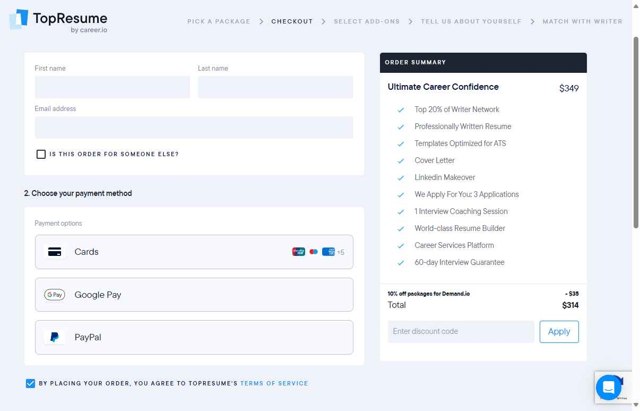Viewport: 640px width, 411px height.
Task: Open the chat support bubble icon
Action: 608,387
